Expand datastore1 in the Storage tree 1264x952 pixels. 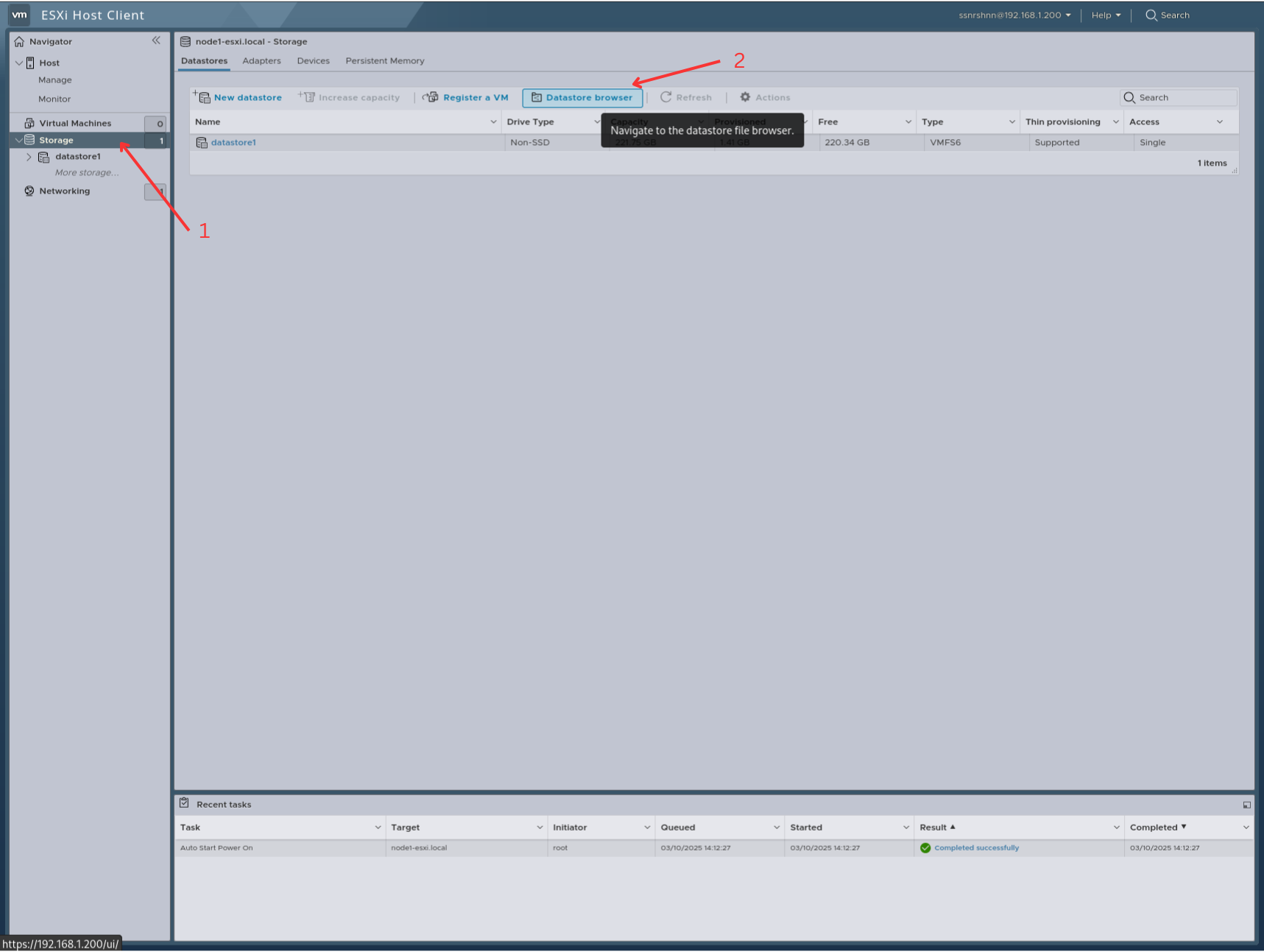pos(29,156)
